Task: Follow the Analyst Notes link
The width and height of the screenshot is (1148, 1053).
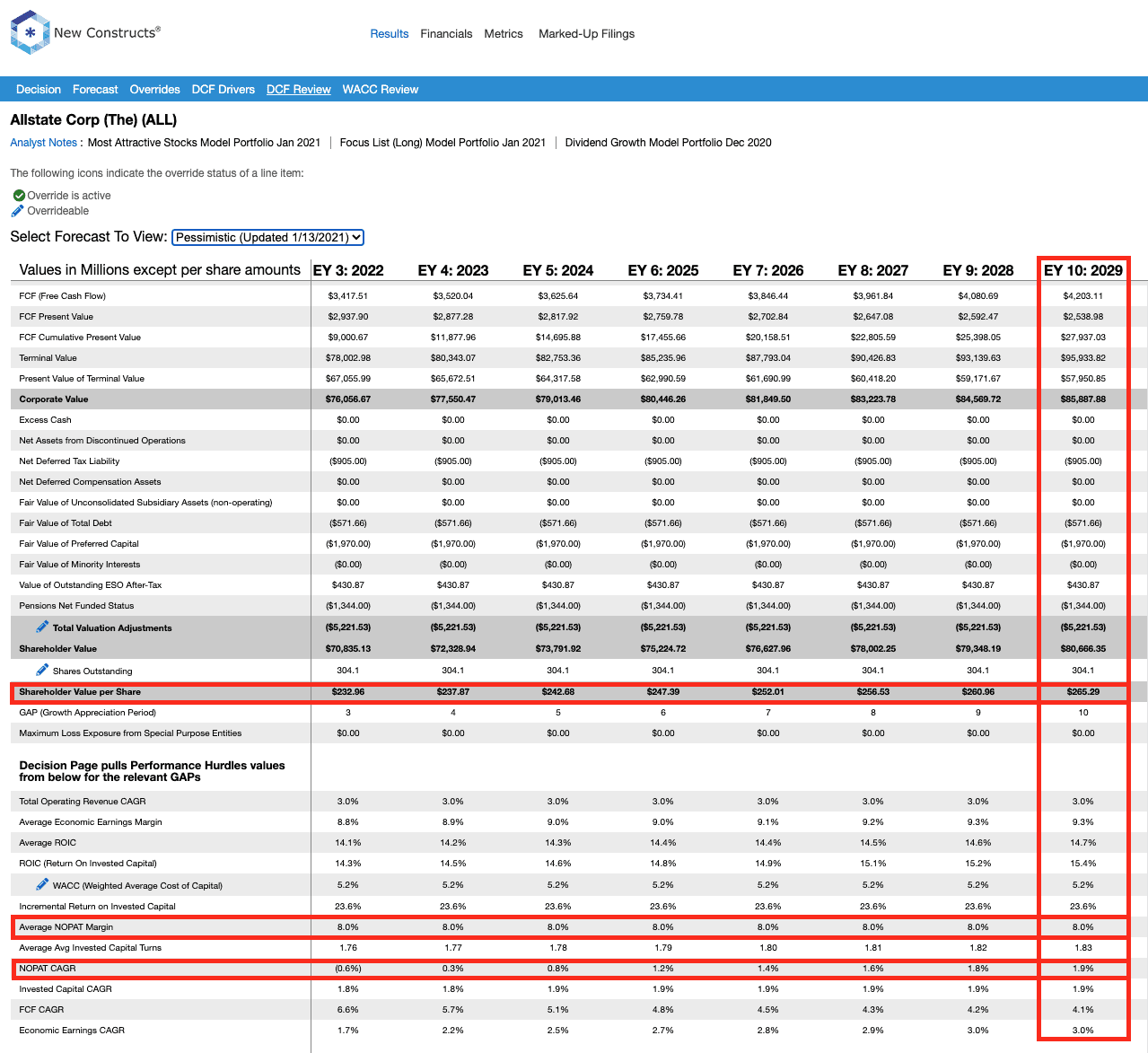Action: [44, 143]
